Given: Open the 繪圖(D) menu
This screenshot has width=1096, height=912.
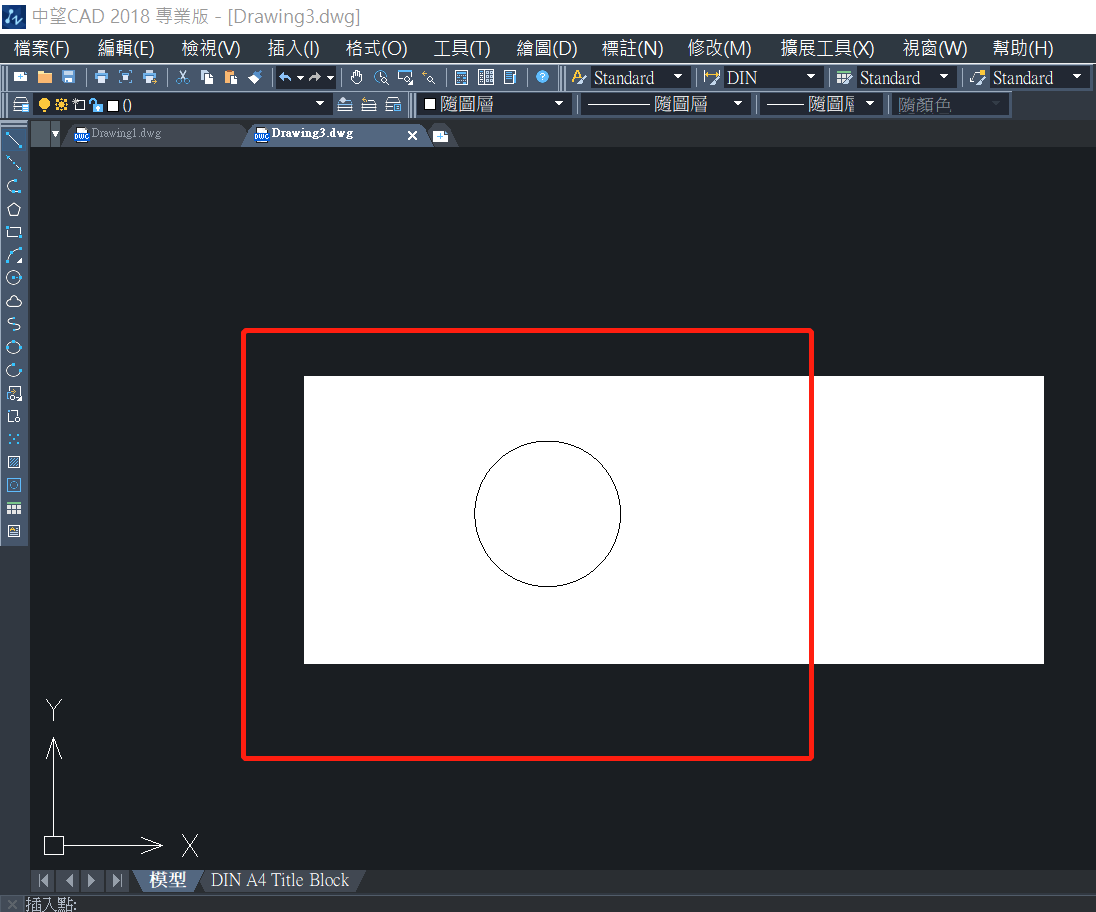Looking at the screenshot, I should pyautogui.click(x=547, y=48).
